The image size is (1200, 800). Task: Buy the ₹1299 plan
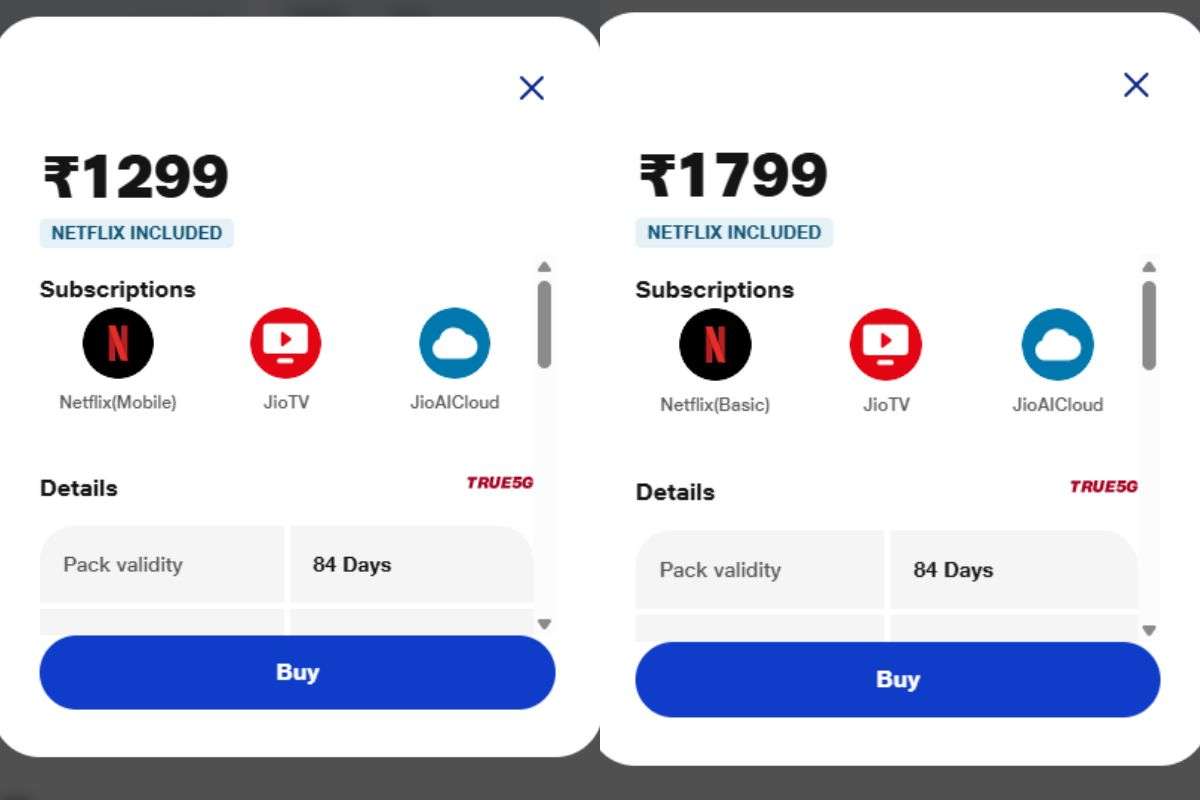[296, 673]
